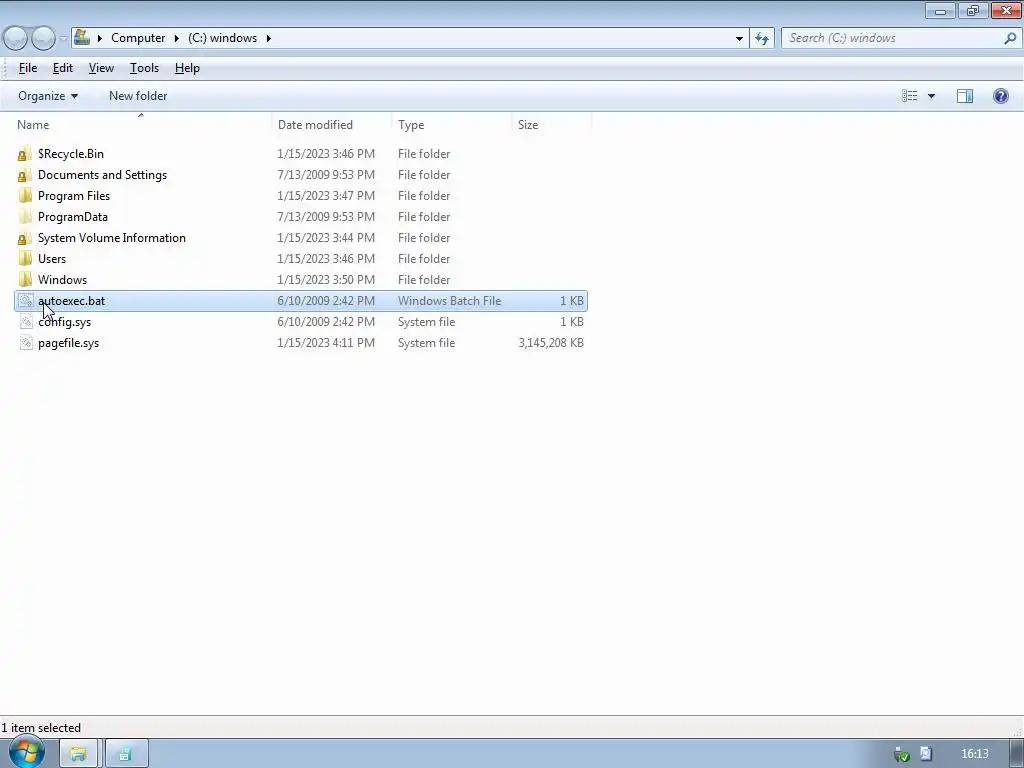The width and height of the screenshot is (1024, 768).
Task: Open the Edit menu
Action: (x=63, y=68)
